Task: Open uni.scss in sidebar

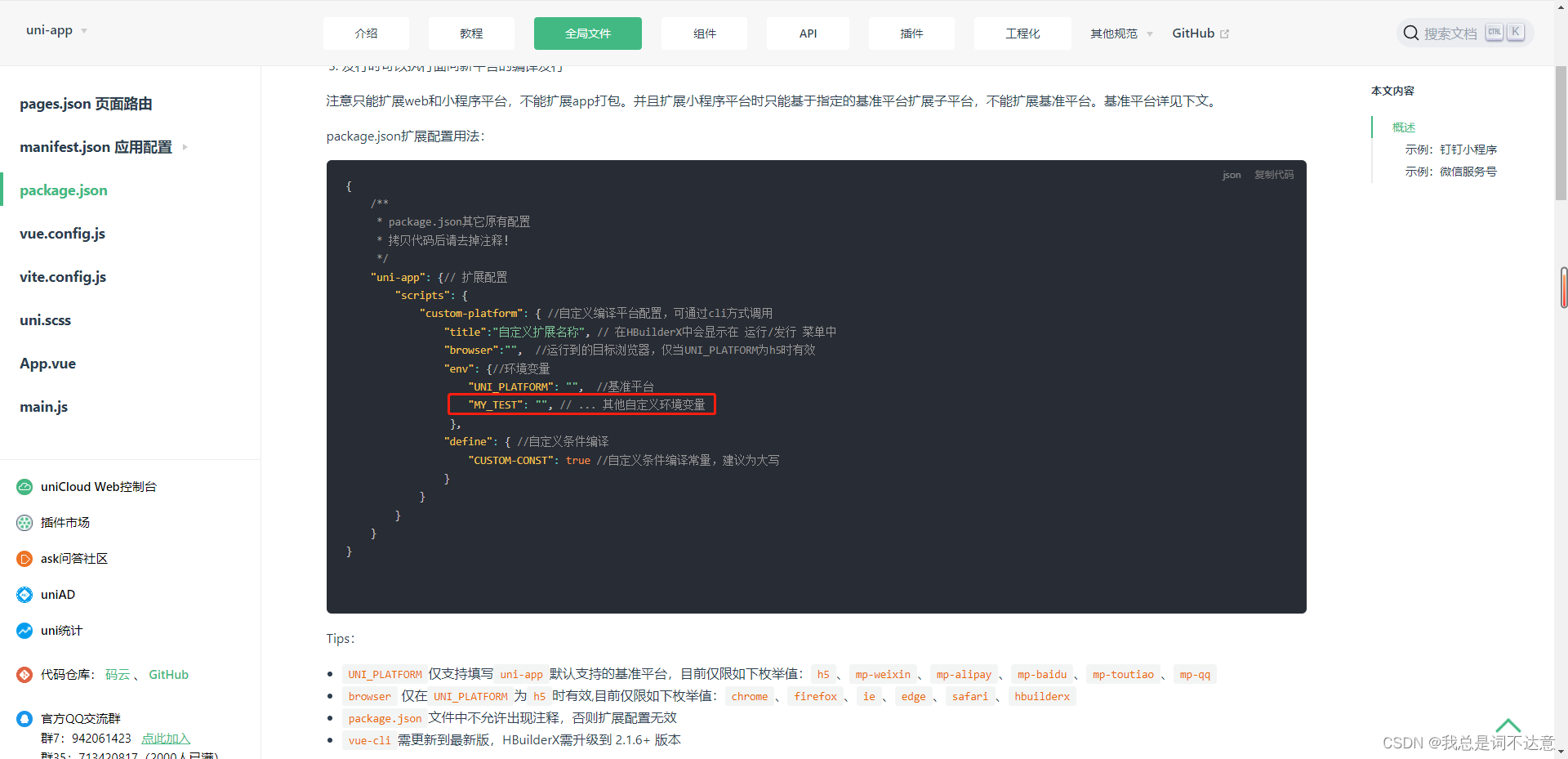Action: pyautogui.click(x=45, y=320)
